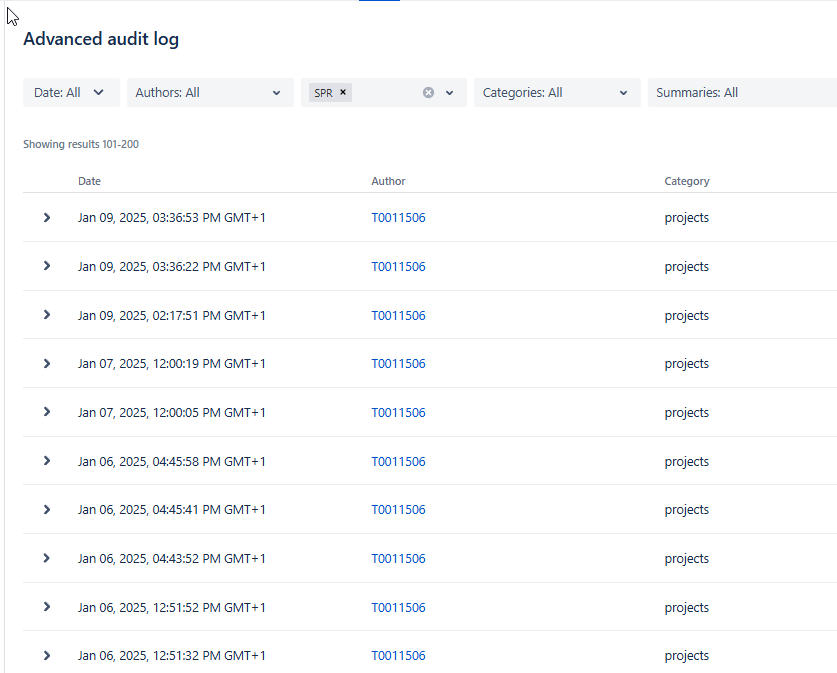The width and height of the screenshot is (837, 673).
Task: Select date 'Jan 09, 2025, 03:36:22 PM GMT+1'
Action: pyautogui.click(x=171, y=266)
